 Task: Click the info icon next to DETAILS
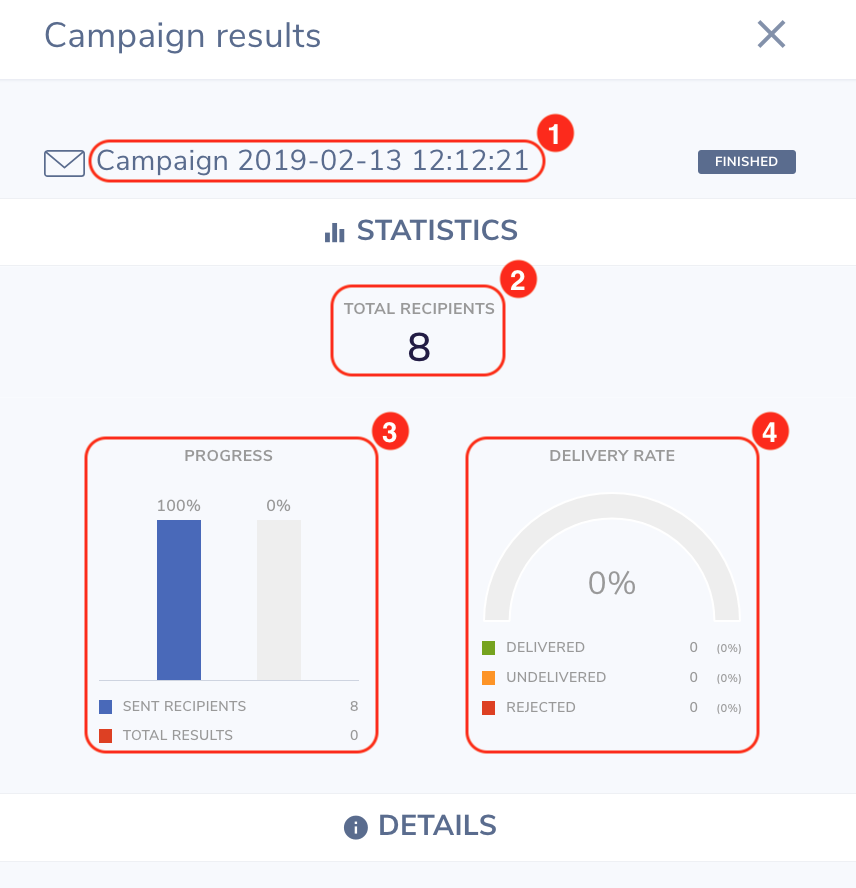pos(356,827)
